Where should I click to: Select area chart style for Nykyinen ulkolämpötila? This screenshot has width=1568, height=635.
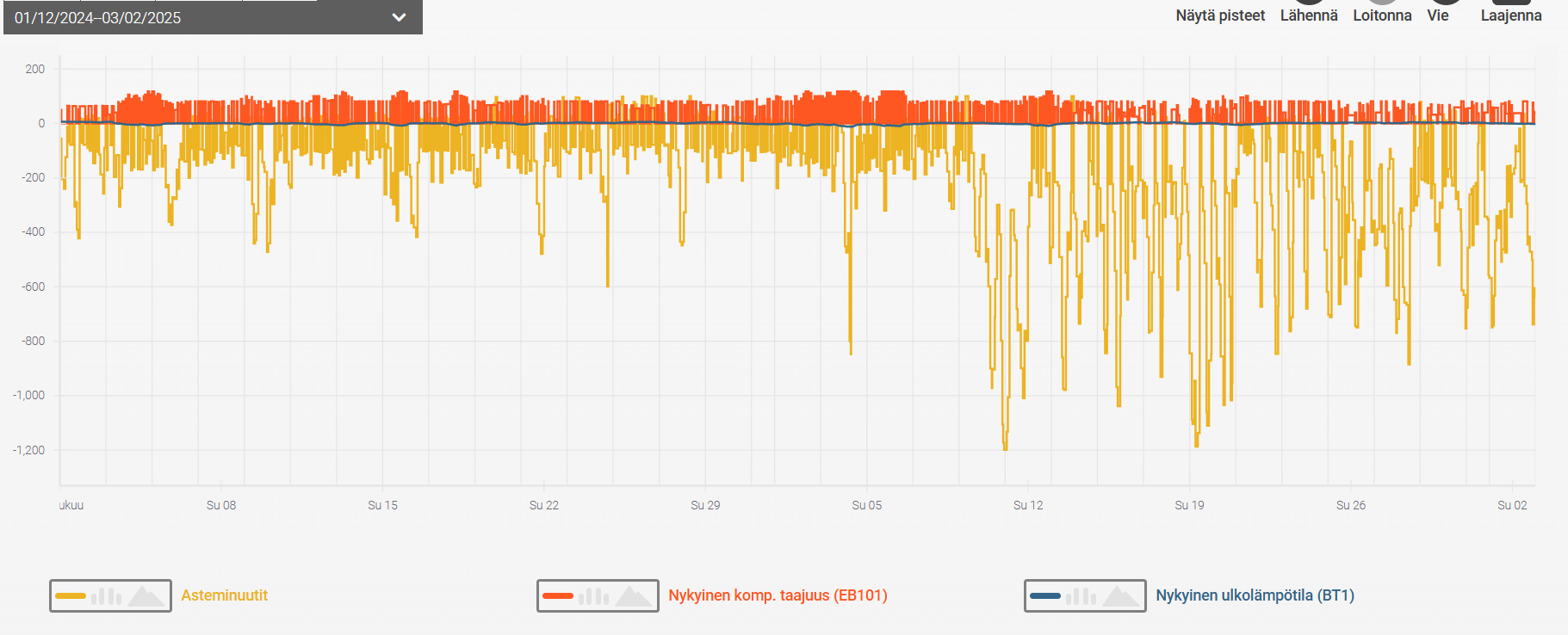point(1121,595)
